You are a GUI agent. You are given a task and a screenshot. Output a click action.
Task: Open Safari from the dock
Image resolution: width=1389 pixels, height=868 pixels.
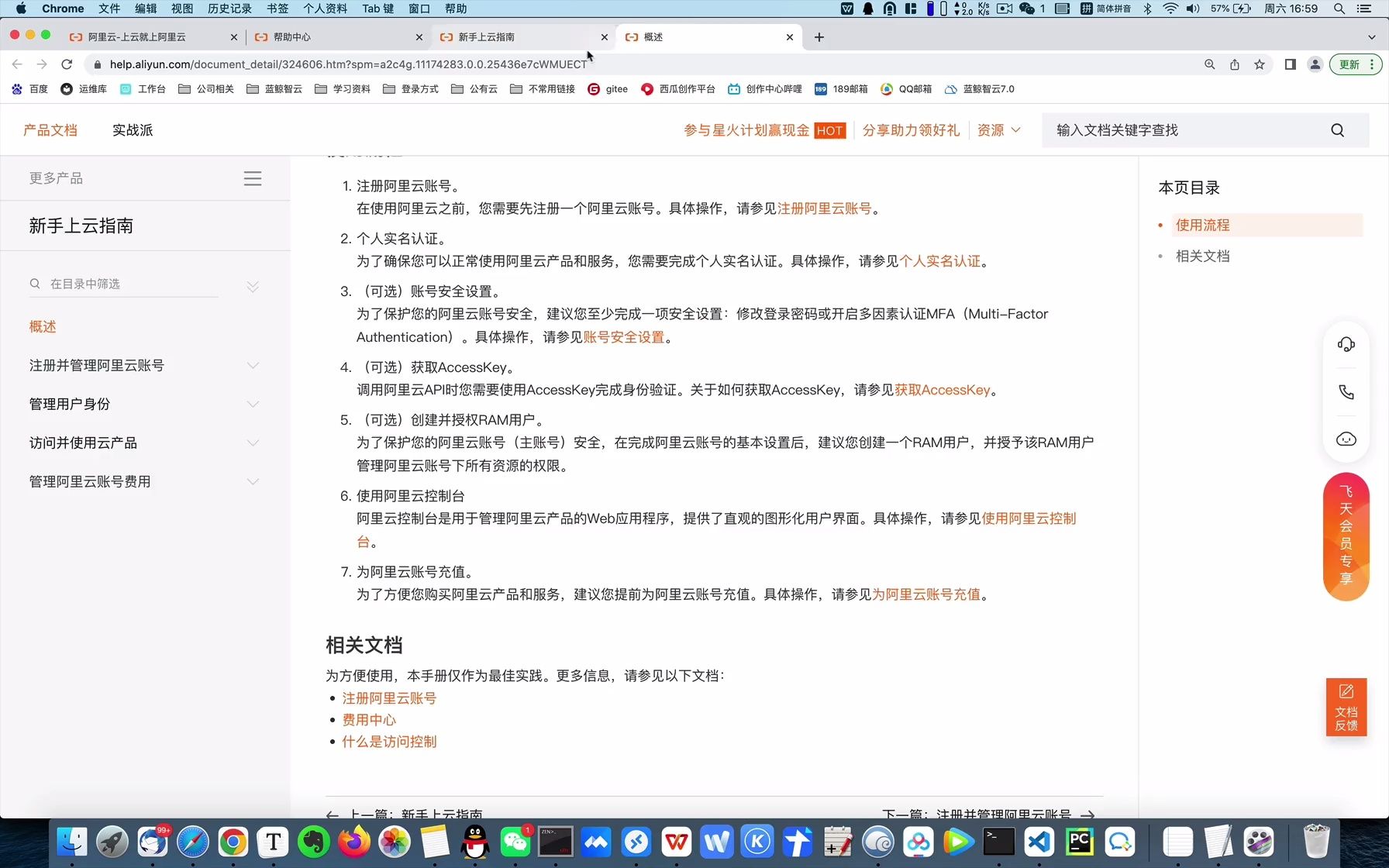[193, 842]
